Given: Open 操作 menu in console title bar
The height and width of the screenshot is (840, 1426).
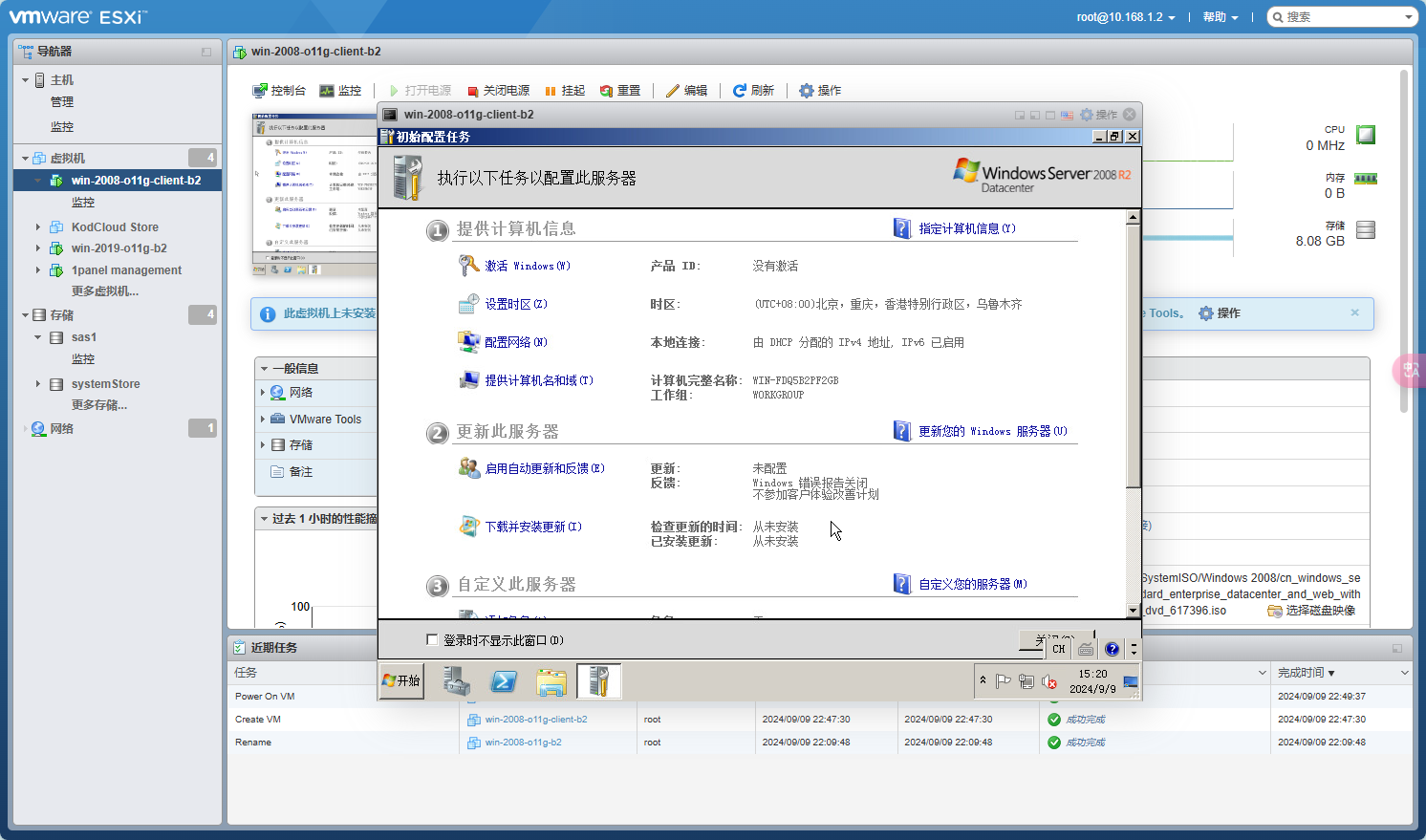Looking at the screenshot, I should coord(1098,115).
